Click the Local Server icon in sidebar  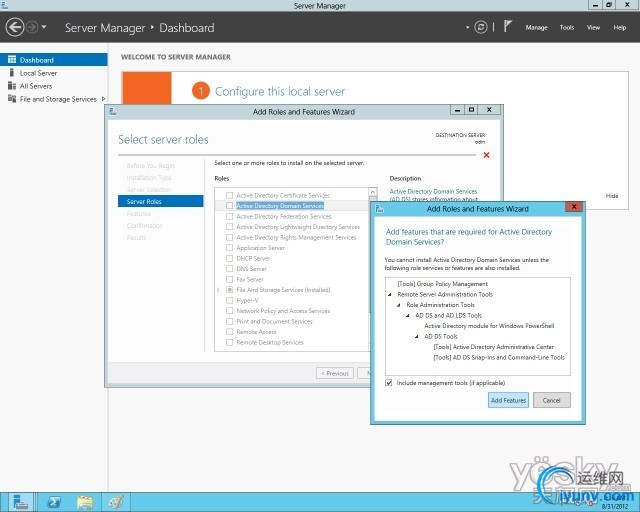(12, 73)
